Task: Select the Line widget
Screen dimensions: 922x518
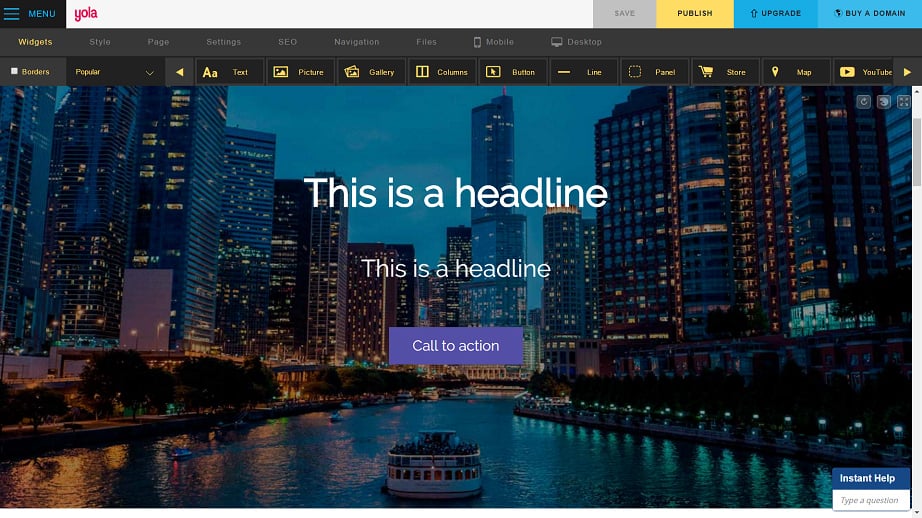Action: point(584,72)
